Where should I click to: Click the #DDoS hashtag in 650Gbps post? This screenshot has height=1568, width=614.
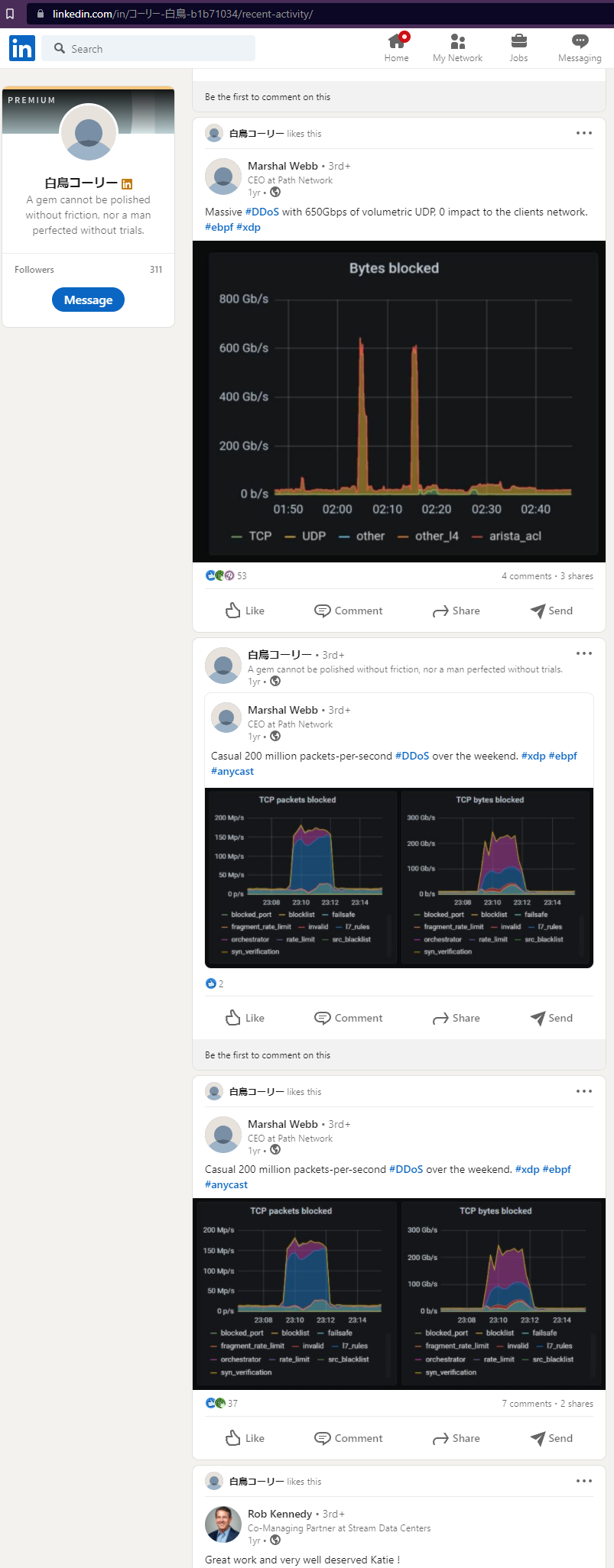(x=262, y=212)
